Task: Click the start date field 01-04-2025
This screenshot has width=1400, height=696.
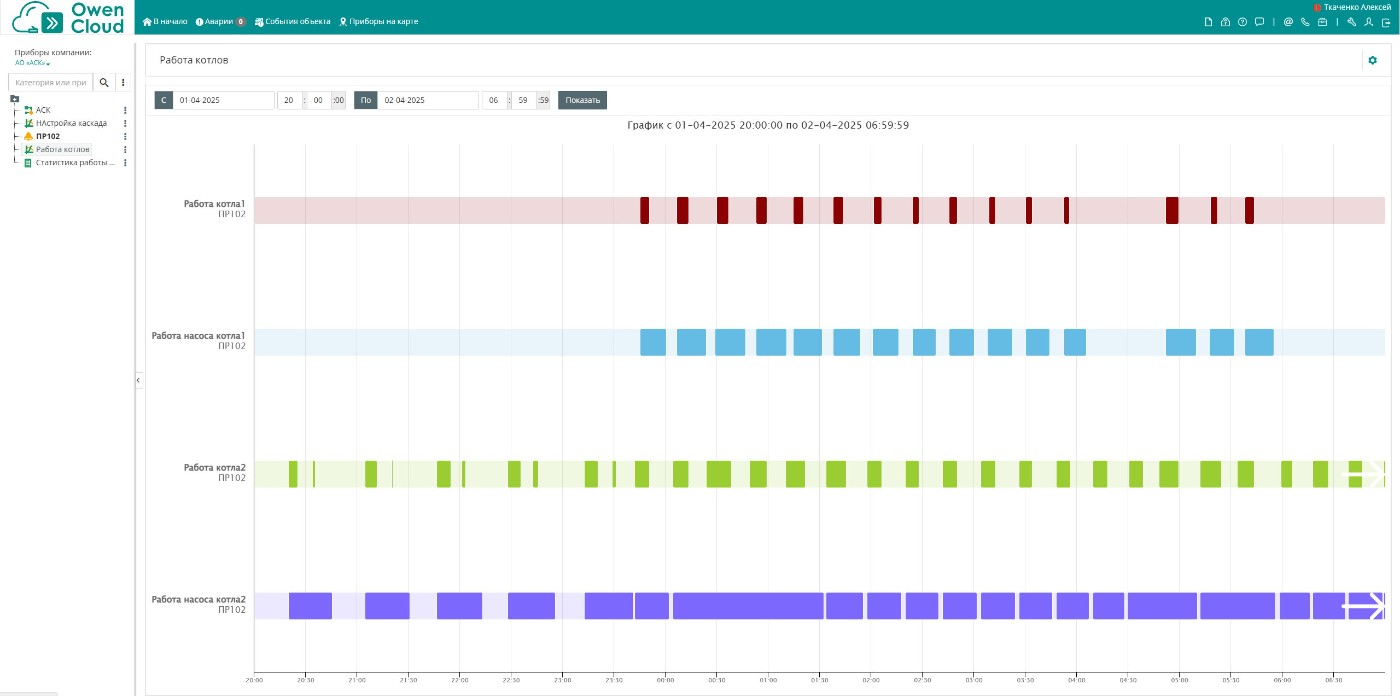Action: (x=223, y=100)
